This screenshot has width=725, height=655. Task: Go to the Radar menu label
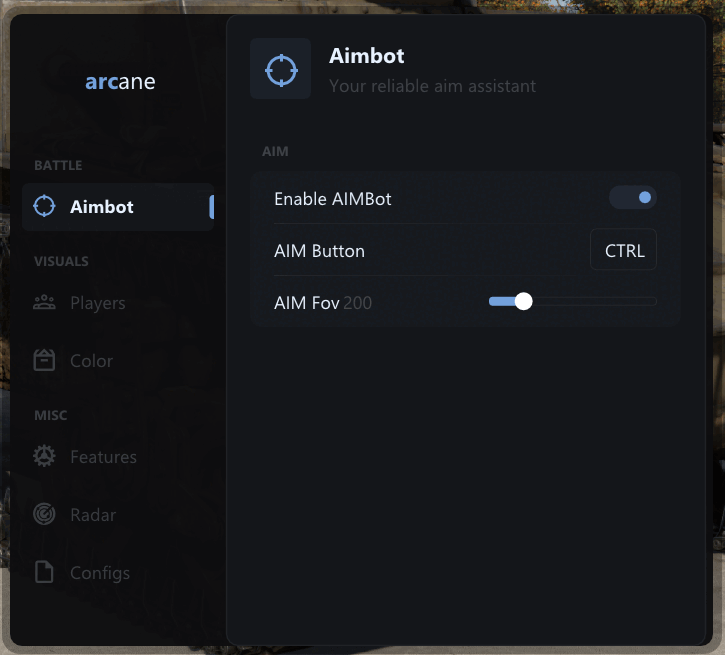click(x=93, y=515)
